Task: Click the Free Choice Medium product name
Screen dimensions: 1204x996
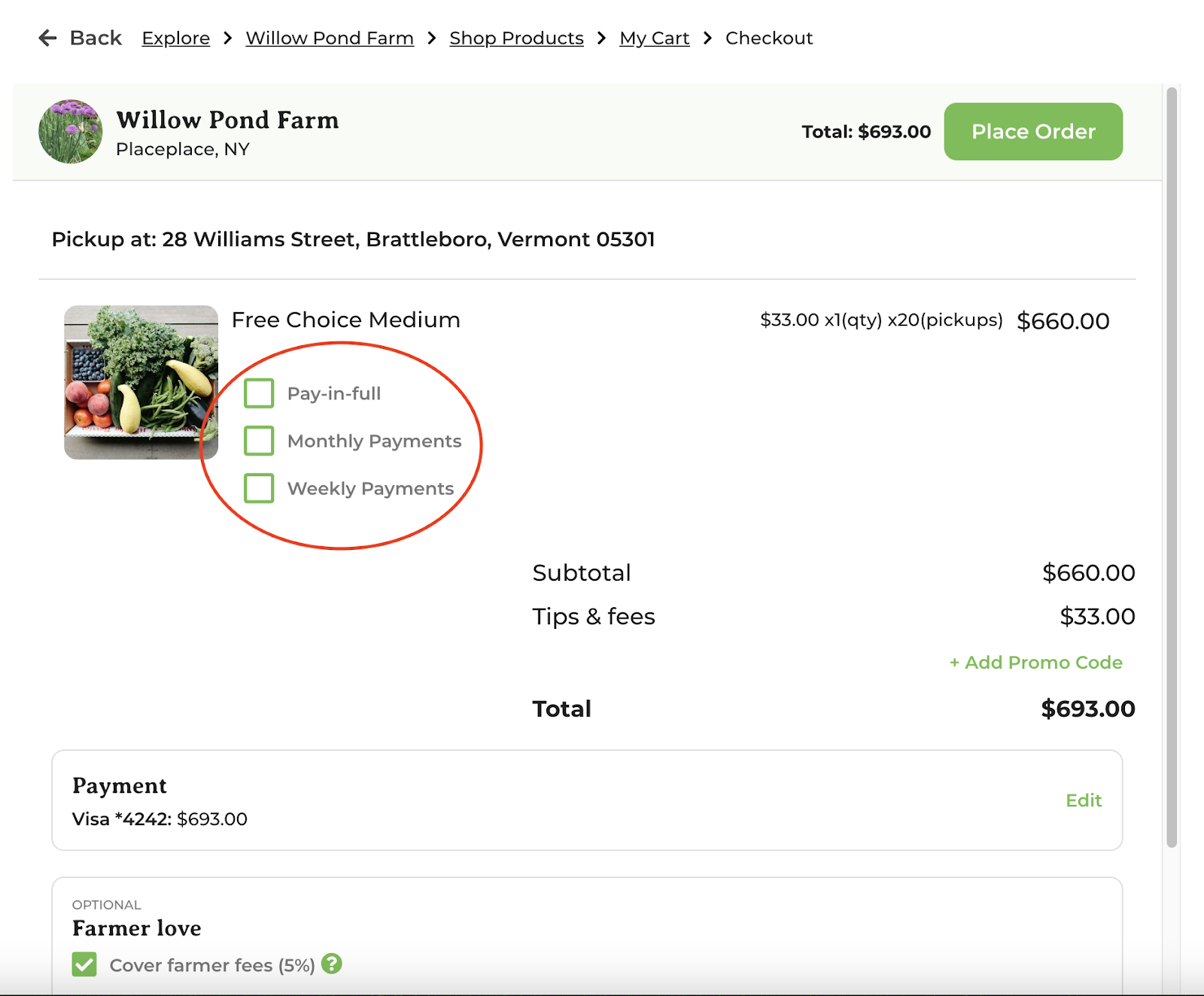Action: click(346, 320)
